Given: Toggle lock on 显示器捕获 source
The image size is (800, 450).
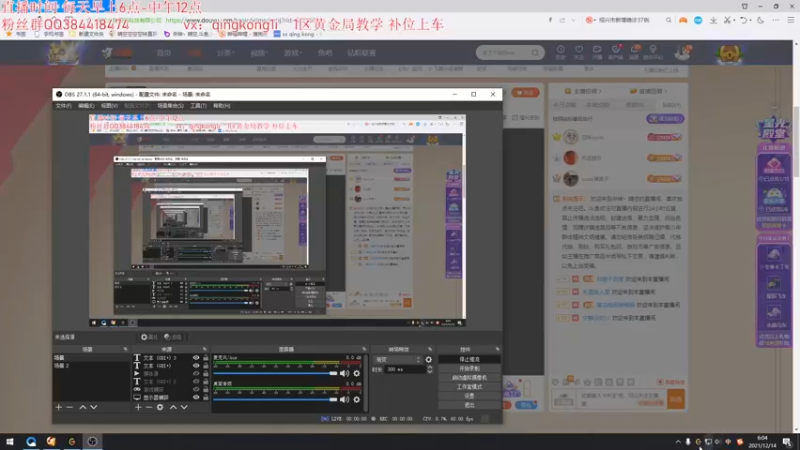Looking at the screenshot, I should point(206,397).
